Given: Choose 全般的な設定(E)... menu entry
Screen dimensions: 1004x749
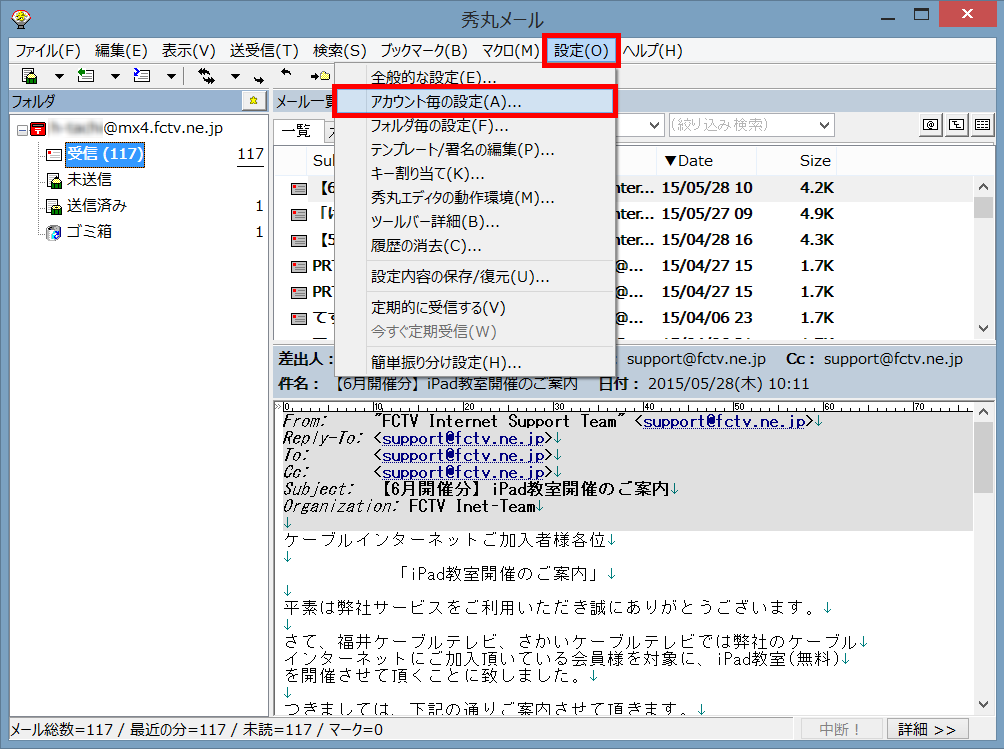Looking at the screenshot, I should [x=474, y=77].
